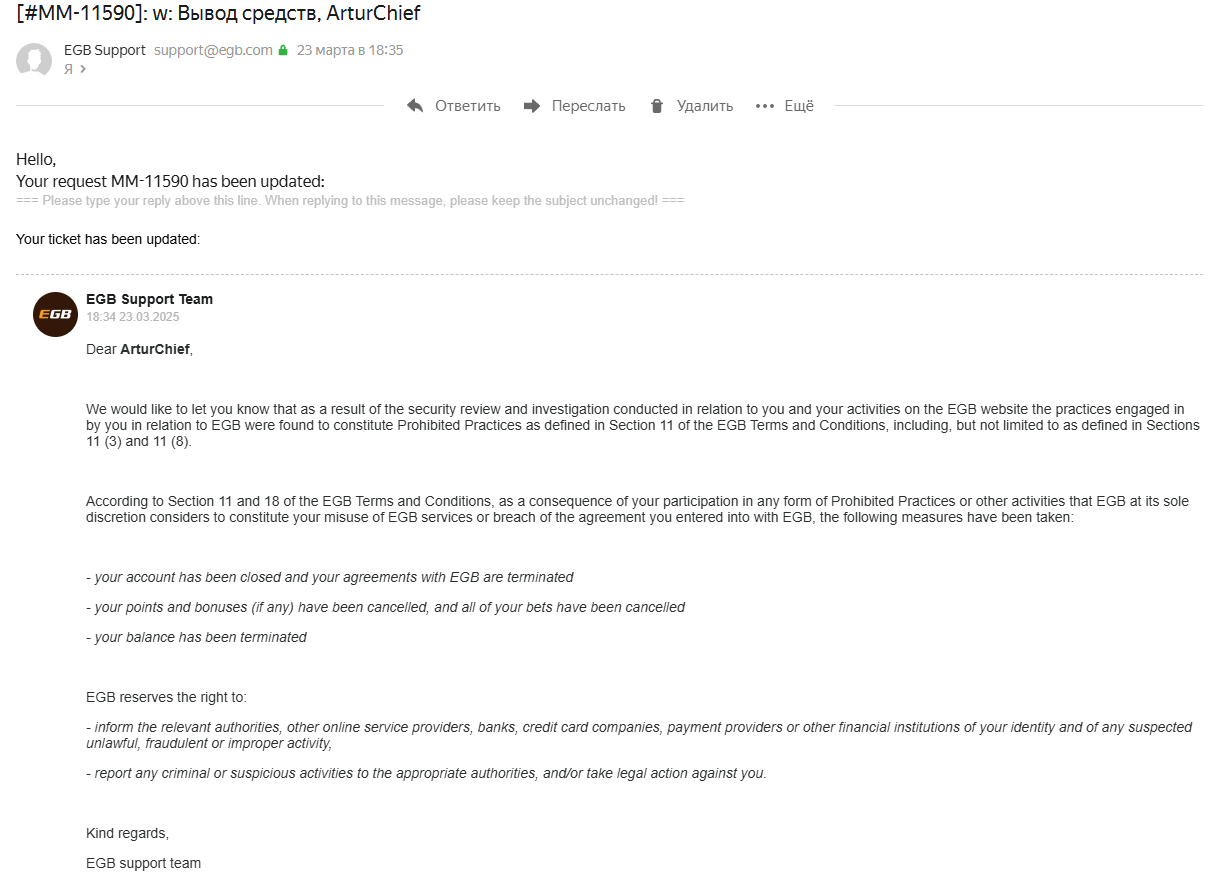Click the green lock security icon
This screenshot has width=1229, height=879.
click(x=283, y=50)
